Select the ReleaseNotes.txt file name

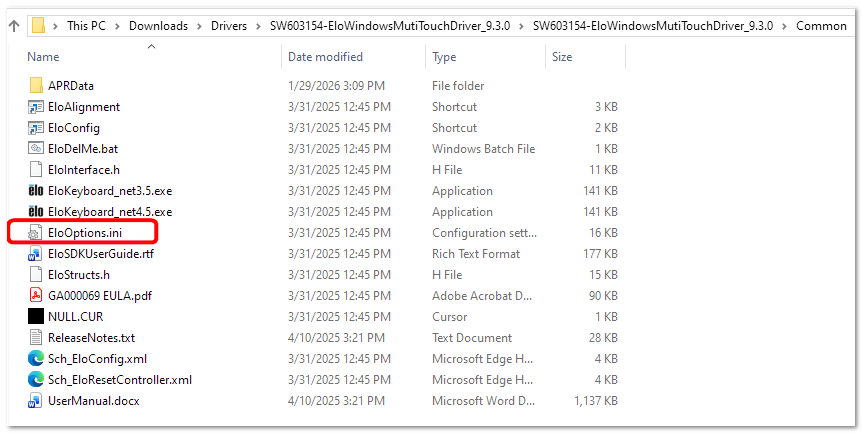point(91,337)
